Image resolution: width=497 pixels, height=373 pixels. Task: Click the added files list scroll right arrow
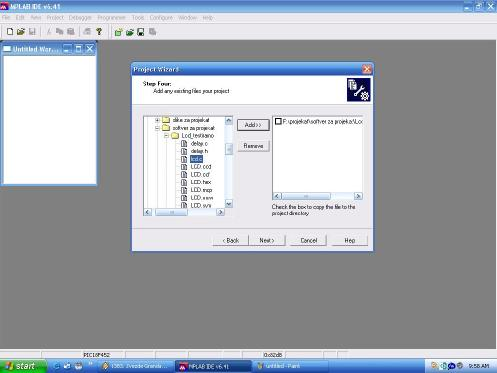(x=358, y=196)
